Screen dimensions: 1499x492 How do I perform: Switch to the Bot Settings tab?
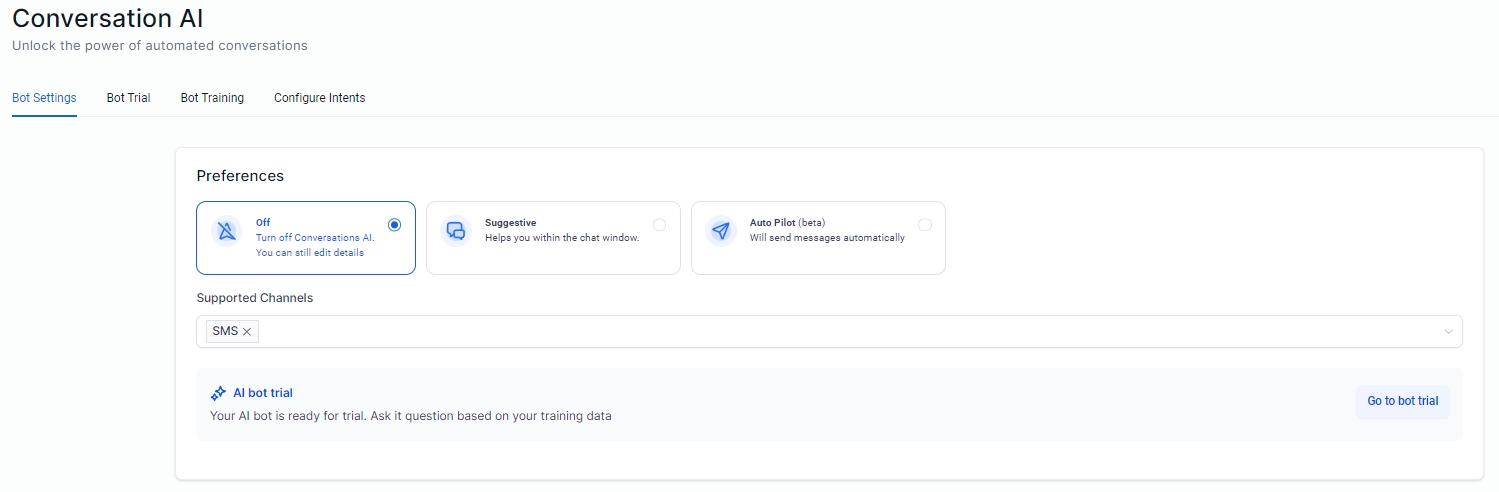[x=44, y=98]
